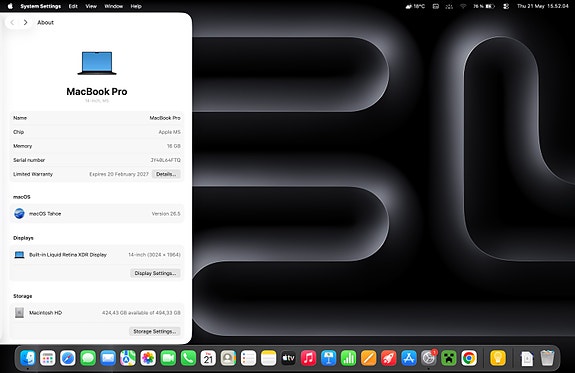The image size is (575, 373).
Task: Click the Built-in Liquid Retina XDR Display row
Action: [96, 255]
